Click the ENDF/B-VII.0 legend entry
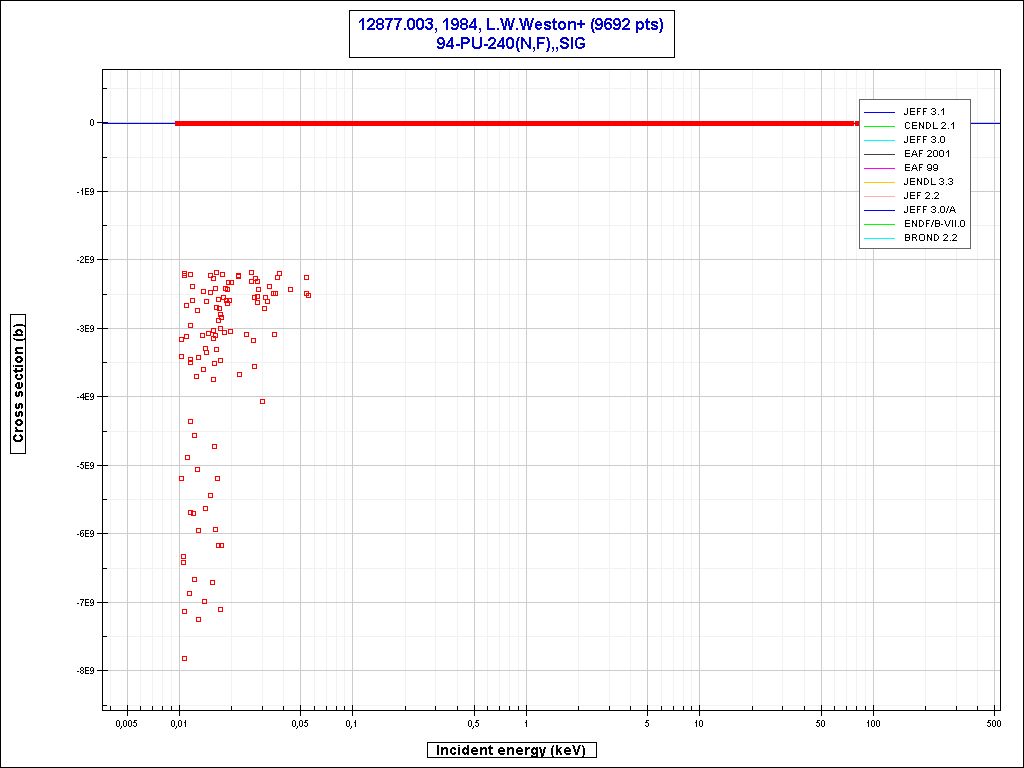The width and height of the screenshot is (1024, 768). 934,223
